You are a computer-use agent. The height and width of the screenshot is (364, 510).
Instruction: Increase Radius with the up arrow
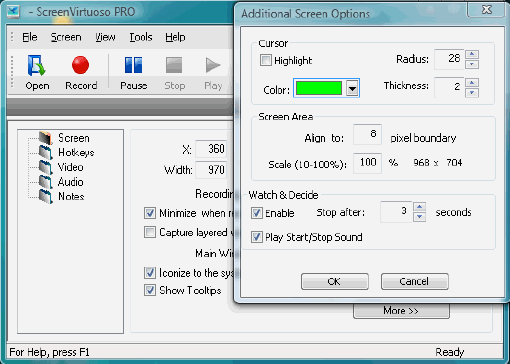[x=472, y=54]
